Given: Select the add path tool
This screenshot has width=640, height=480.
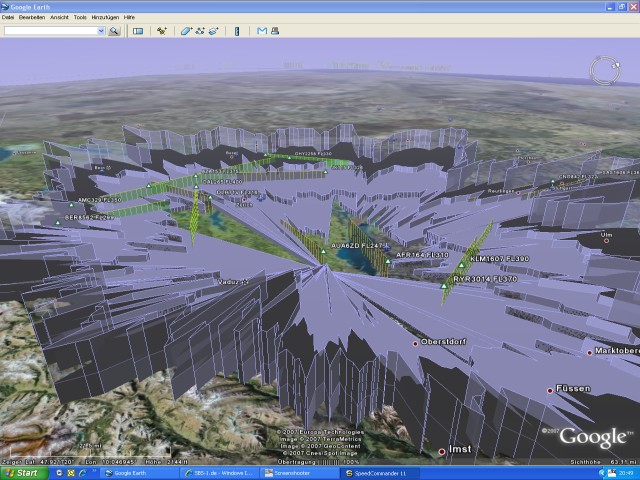Looking at the screenshot, I should tap(200, 31).
